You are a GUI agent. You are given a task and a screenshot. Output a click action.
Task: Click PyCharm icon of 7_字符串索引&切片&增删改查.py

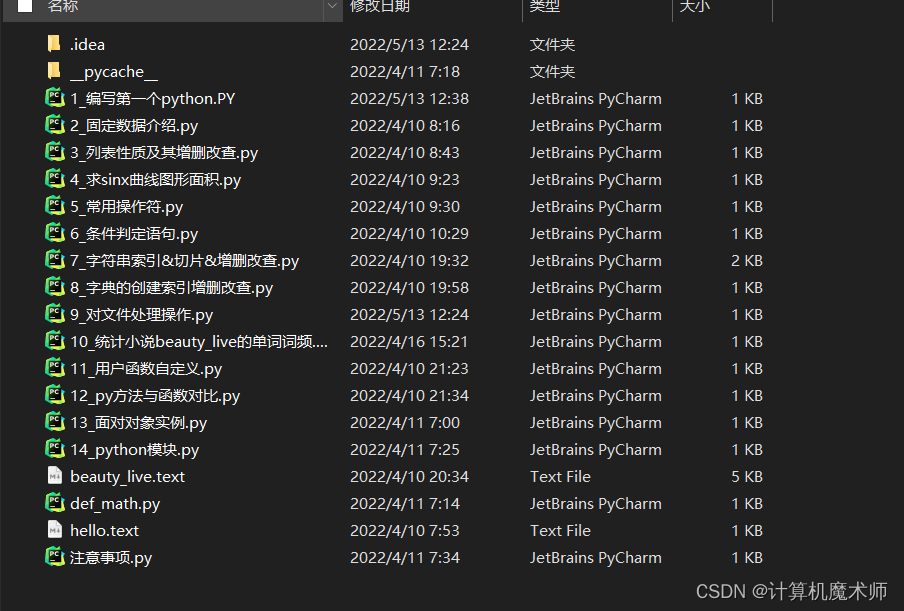pos(55,260)
